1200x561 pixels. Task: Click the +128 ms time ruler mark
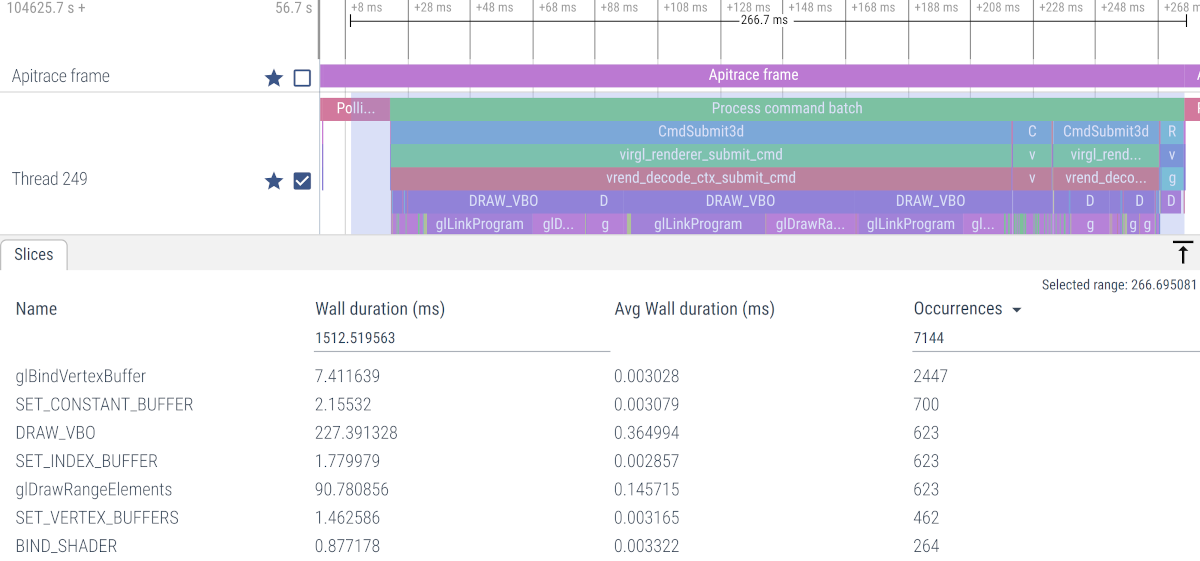coord(748,7)
